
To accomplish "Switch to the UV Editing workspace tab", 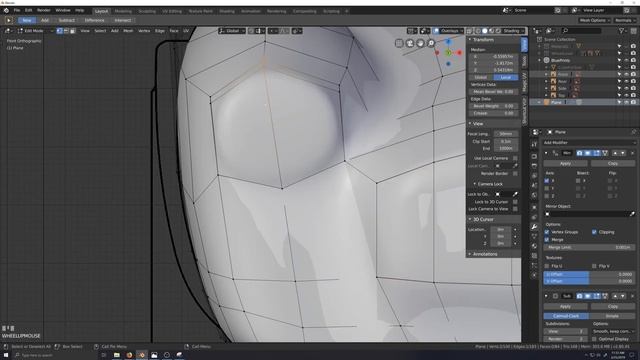I will click(x=172, y=11).
